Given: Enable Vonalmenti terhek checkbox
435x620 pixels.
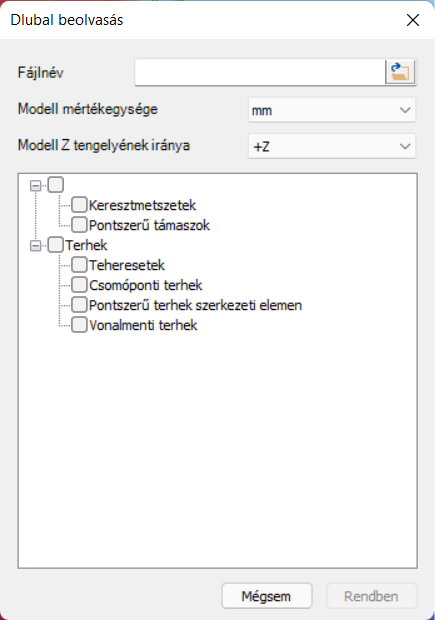Looking at the screenshot, I should click(79, 325).
